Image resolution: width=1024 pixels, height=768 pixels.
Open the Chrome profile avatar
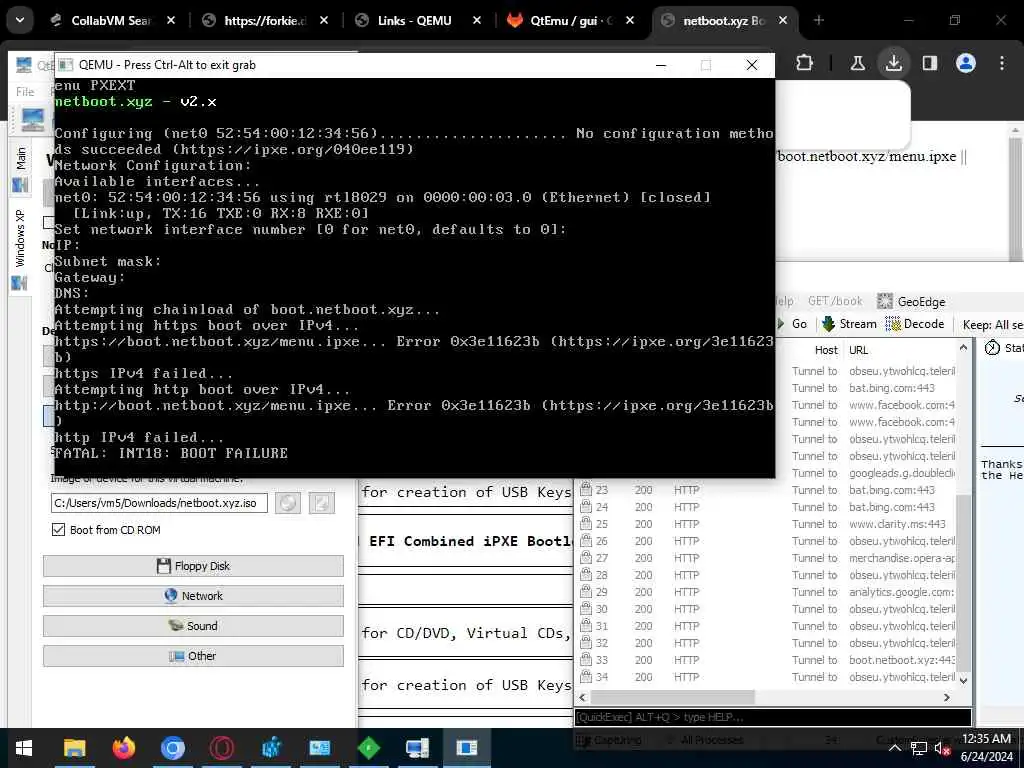965,63
